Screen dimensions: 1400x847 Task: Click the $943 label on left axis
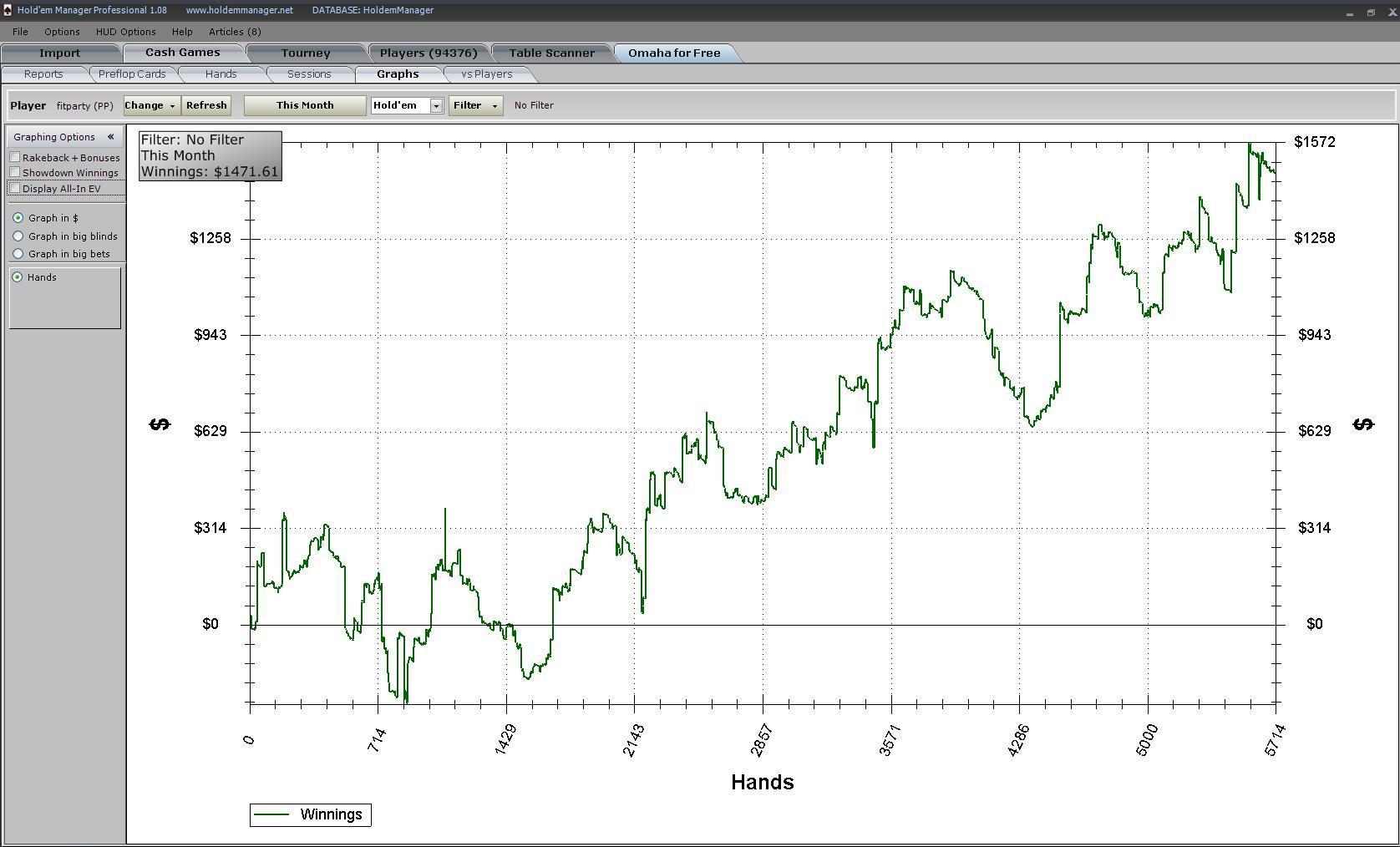point(211,335)
